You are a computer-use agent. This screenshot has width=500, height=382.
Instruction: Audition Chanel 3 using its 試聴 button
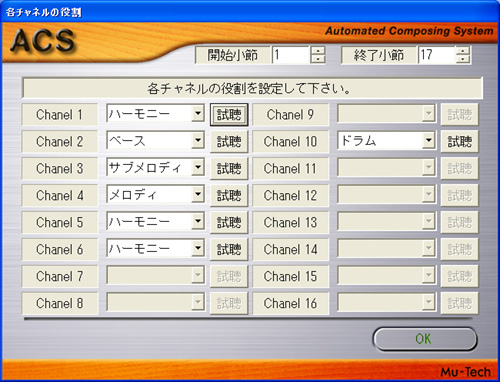[229, 168]
